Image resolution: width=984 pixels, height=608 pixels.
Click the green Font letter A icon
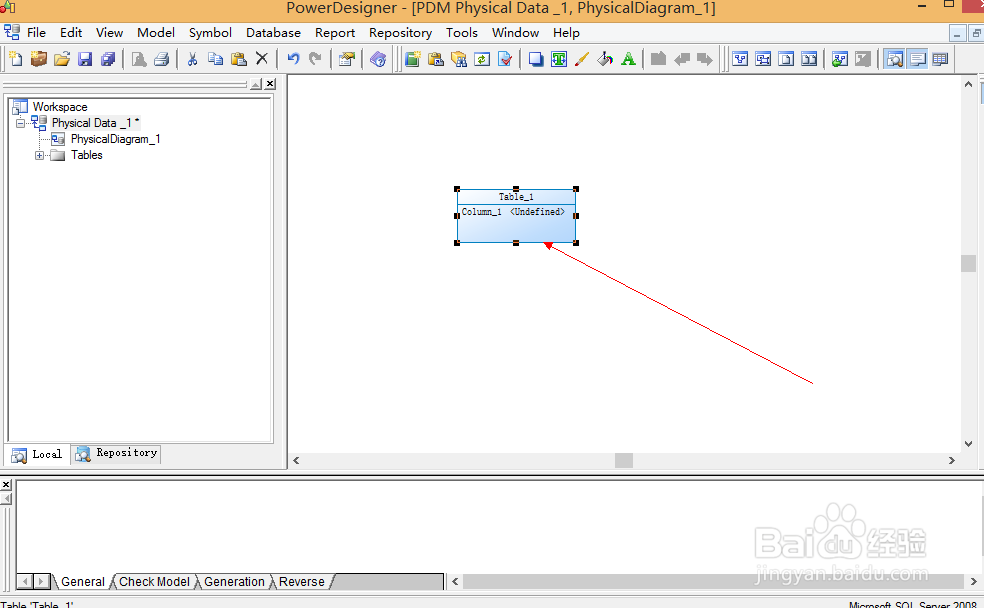[628, 59]
